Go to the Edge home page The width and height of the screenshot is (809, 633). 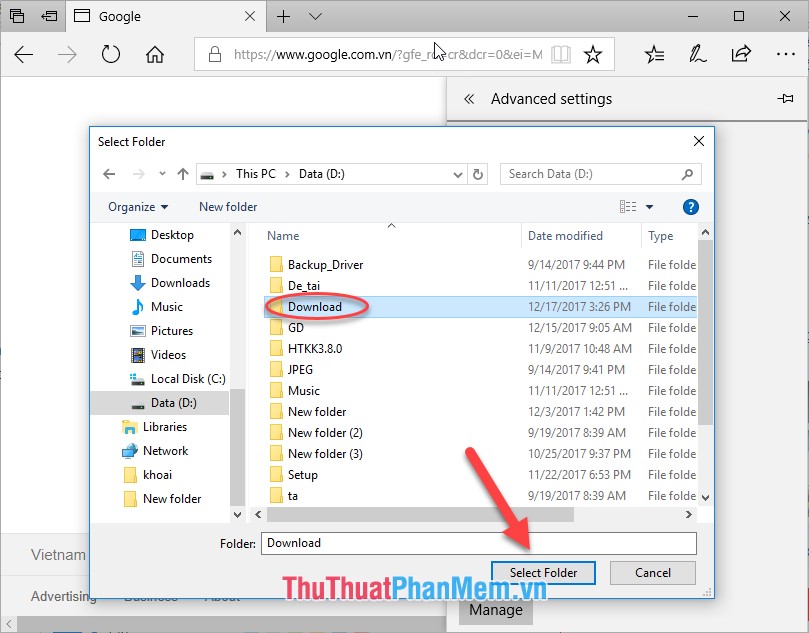tap(154, 54)
